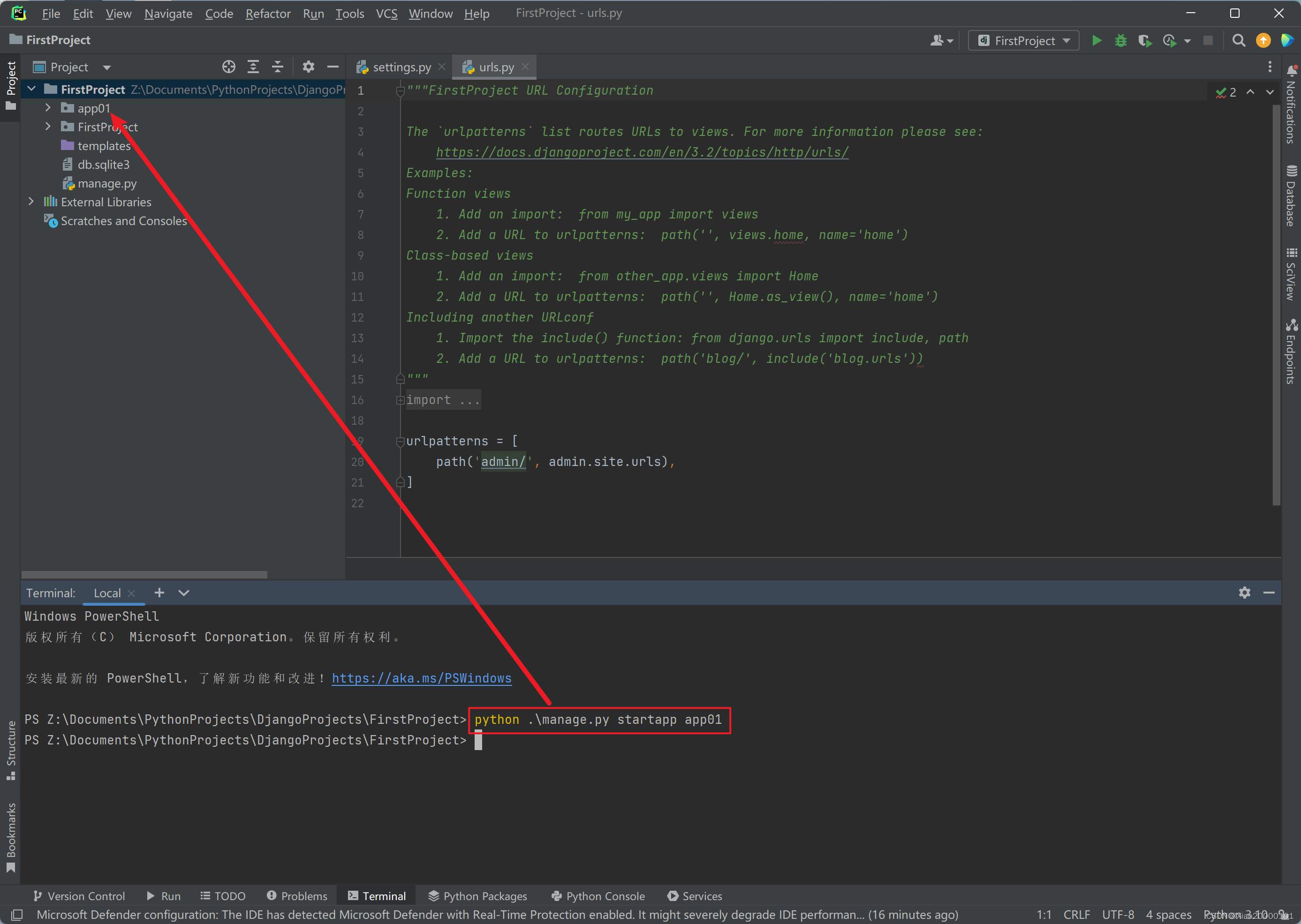Open Bookmarks tool window
1301x924 pixels.
[x=11, y=838]
